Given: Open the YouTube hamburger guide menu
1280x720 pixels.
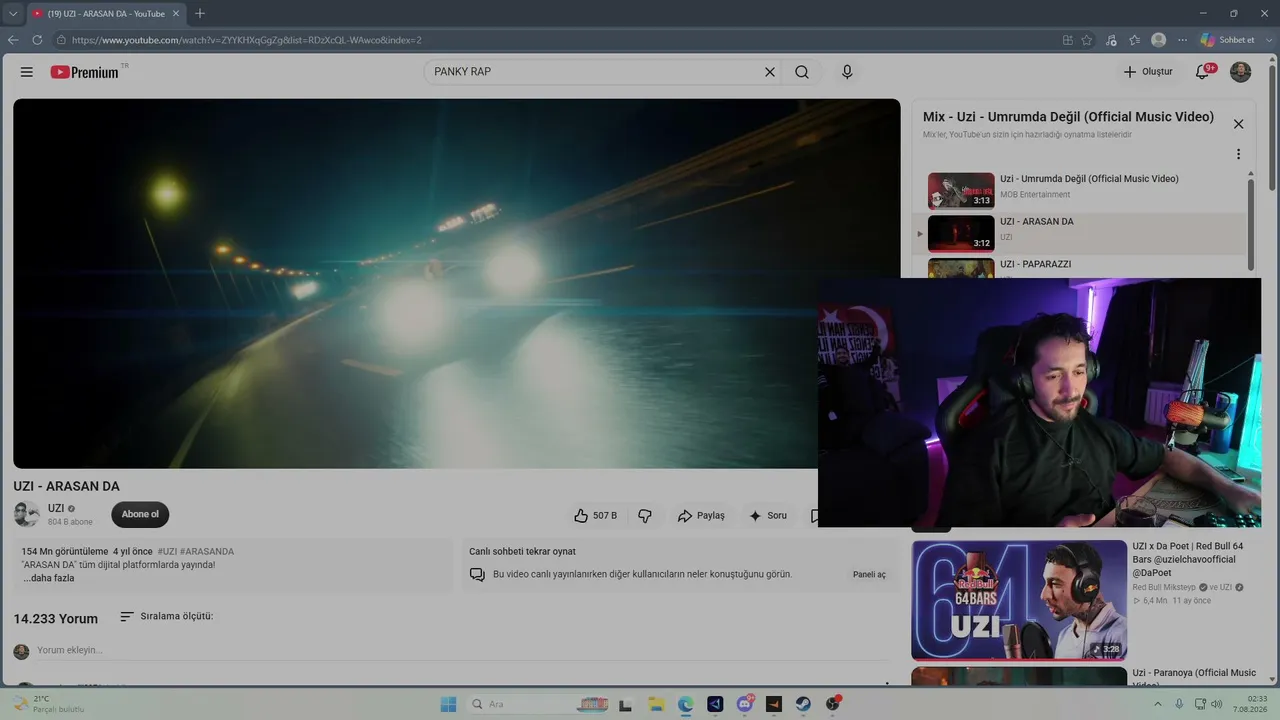Looking at the screenshot, I should coord(27,72).
